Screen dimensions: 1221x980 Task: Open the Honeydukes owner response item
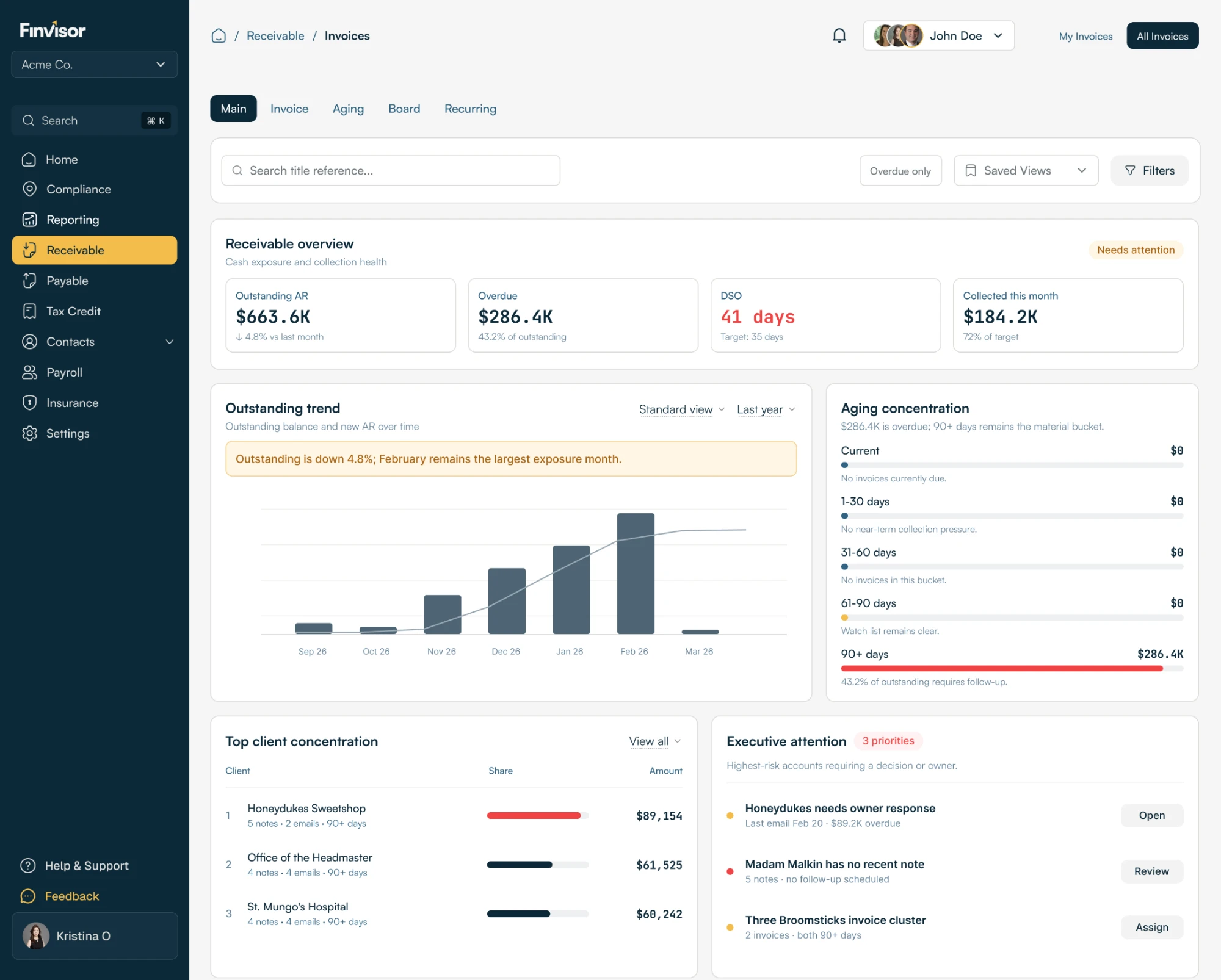tap(1151, 815)
